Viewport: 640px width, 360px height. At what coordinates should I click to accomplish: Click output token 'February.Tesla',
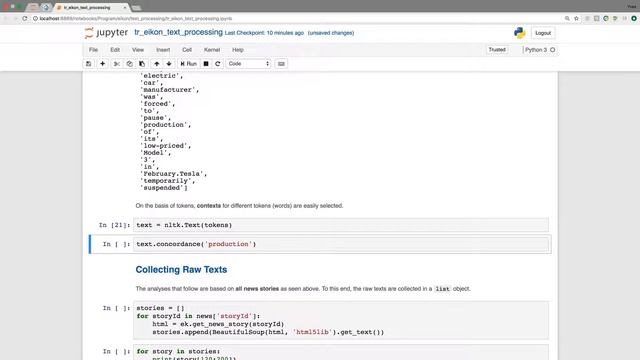coord(173,174)
